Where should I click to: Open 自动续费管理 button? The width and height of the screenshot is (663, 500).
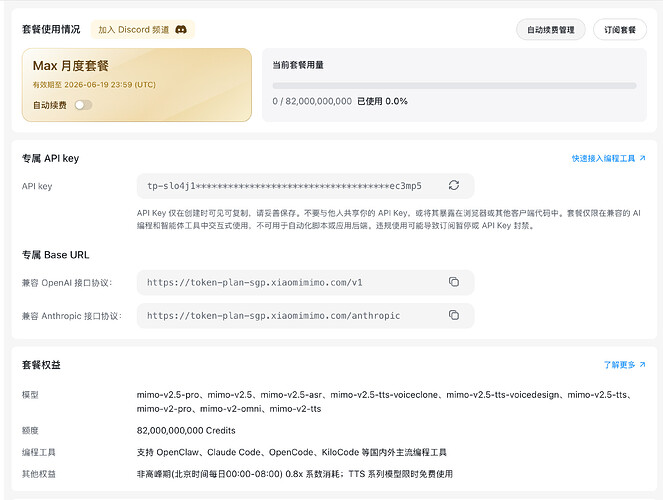click(x=551, y=30)
